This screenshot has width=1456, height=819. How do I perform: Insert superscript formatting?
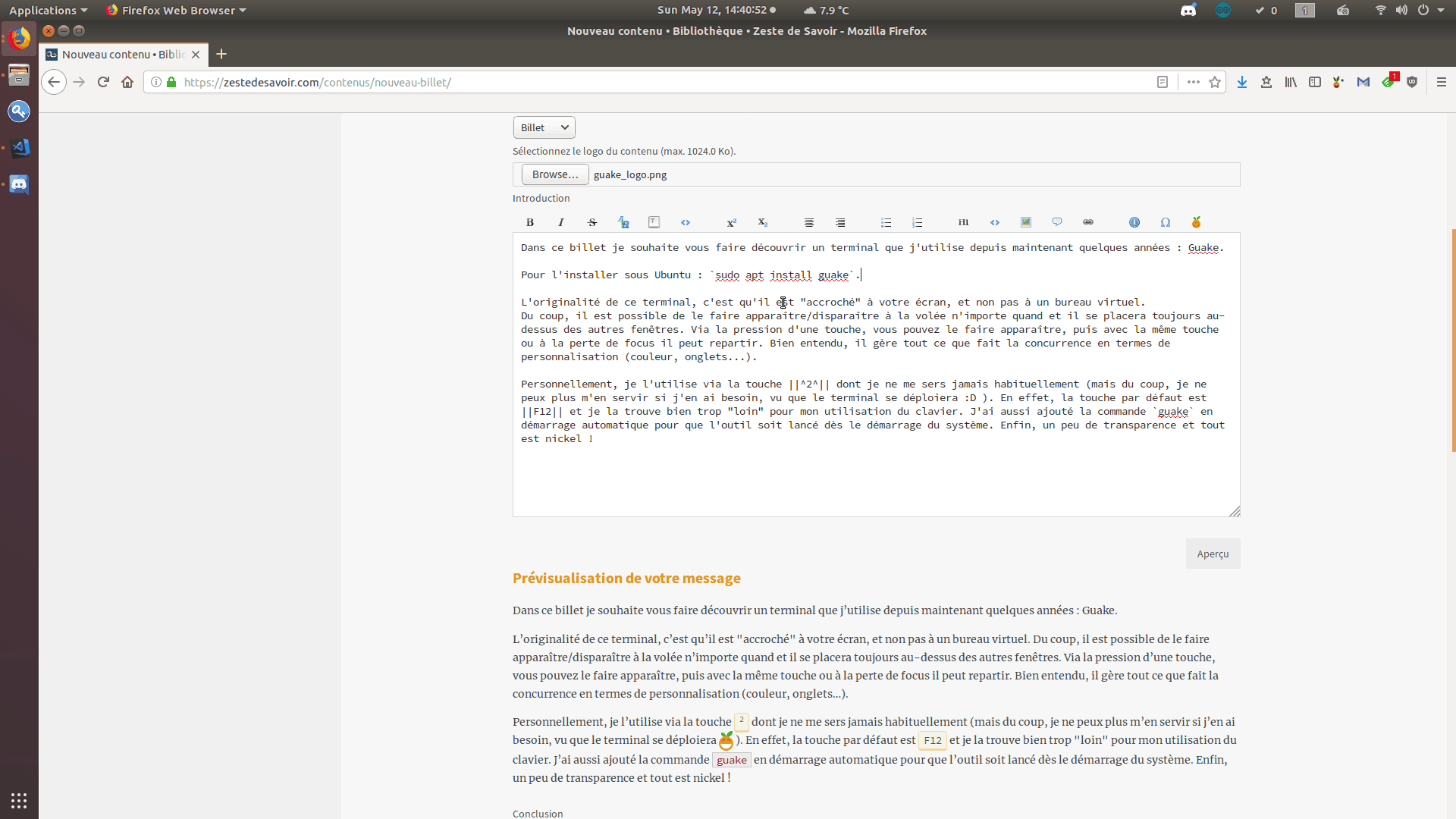click(731, 222)
